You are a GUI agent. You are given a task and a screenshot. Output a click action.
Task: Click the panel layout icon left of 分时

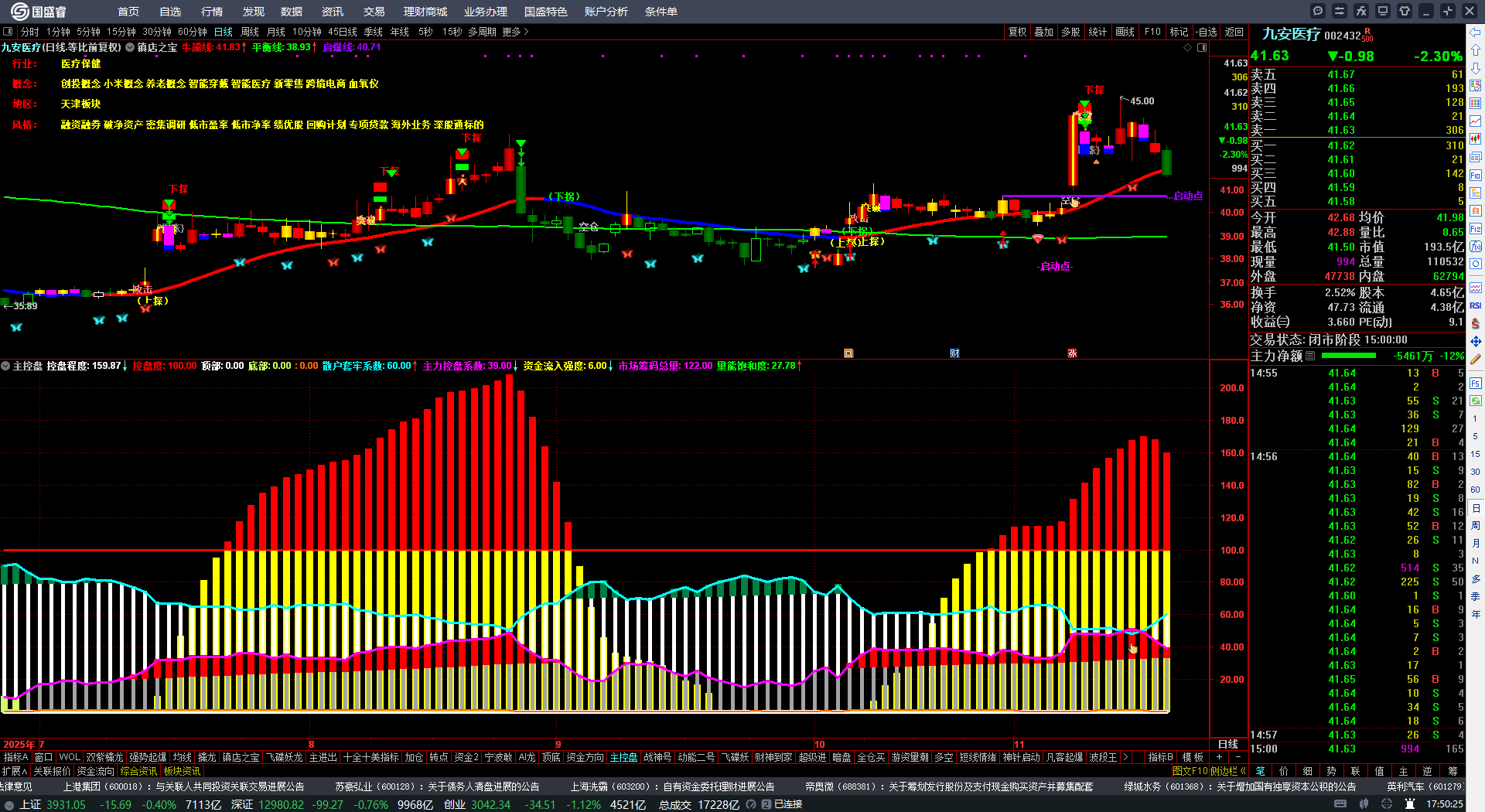(x=8, y=32)
